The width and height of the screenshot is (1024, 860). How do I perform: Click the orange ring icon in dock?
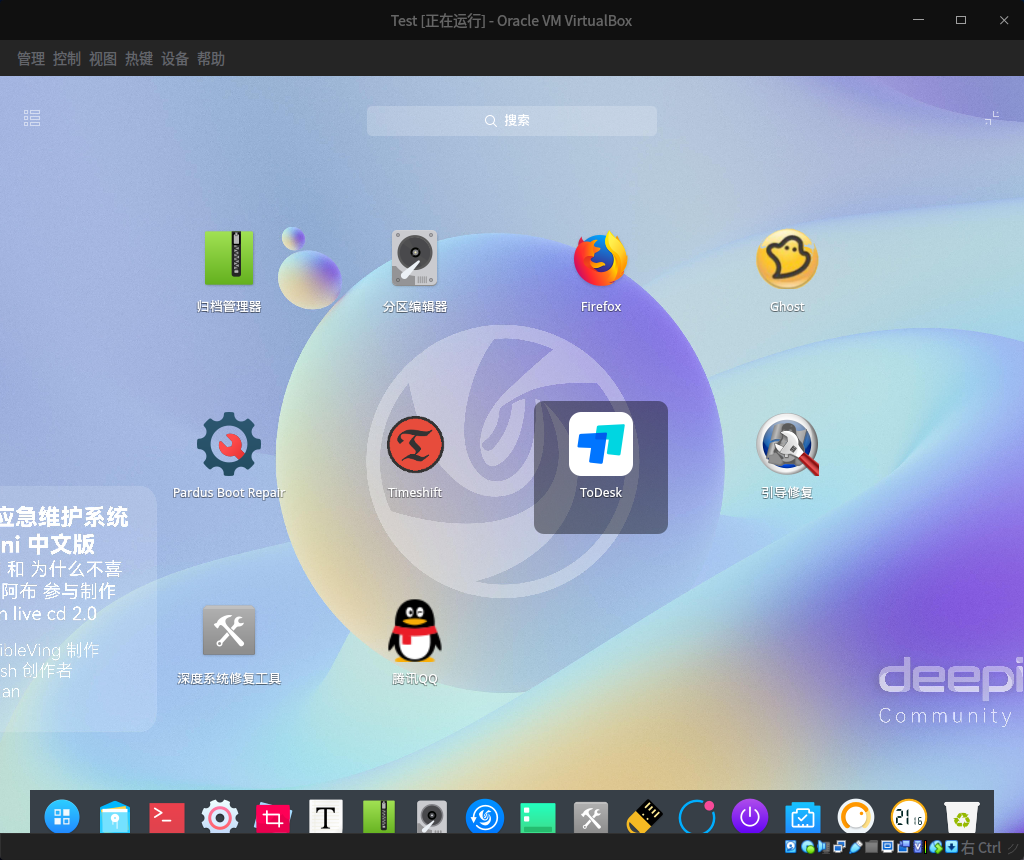coord(856,816)
